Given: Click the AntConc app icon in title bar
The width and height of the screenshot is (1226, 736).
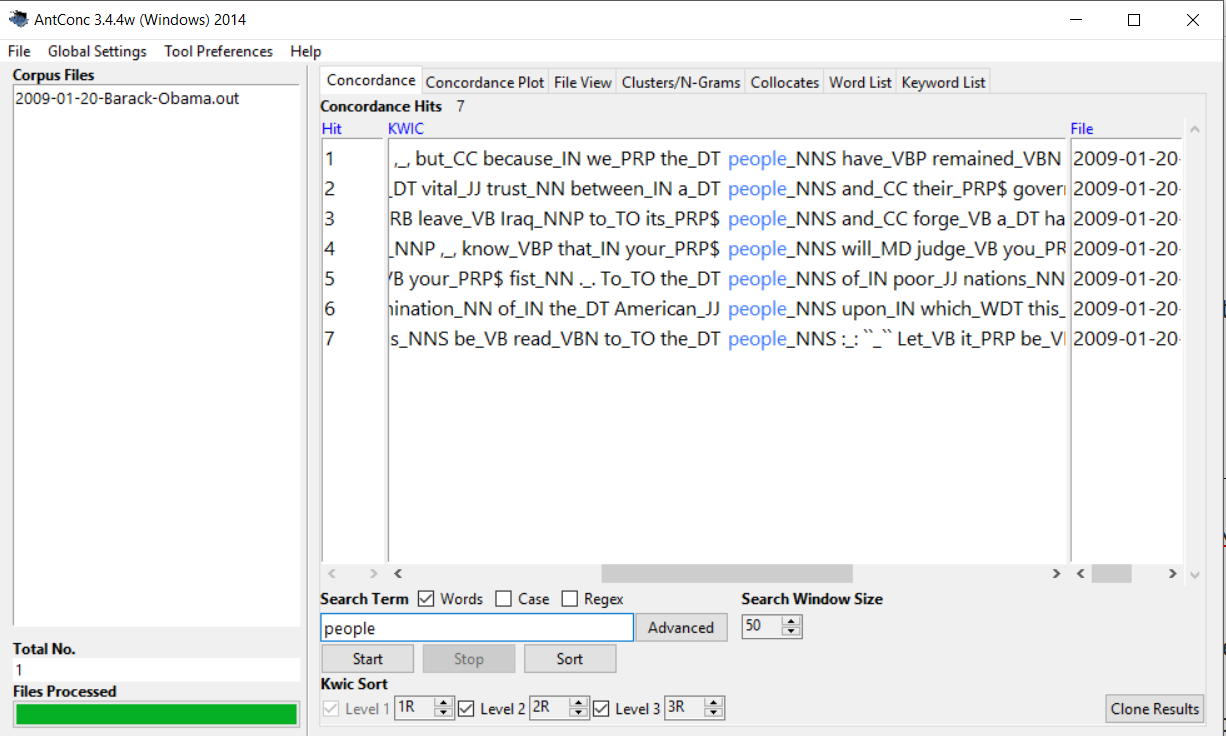Looking at the screenshot, I should [18, 19].
